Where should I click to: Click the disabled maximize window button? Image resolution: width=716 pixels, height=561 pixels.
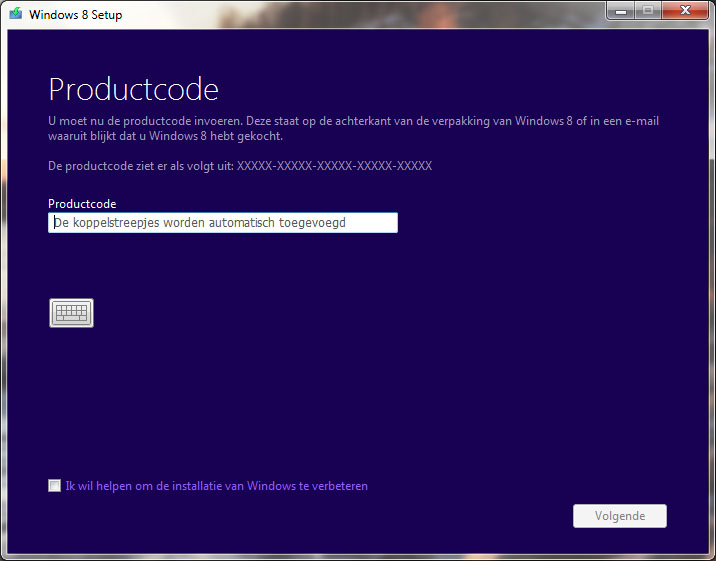pos(648,10)
